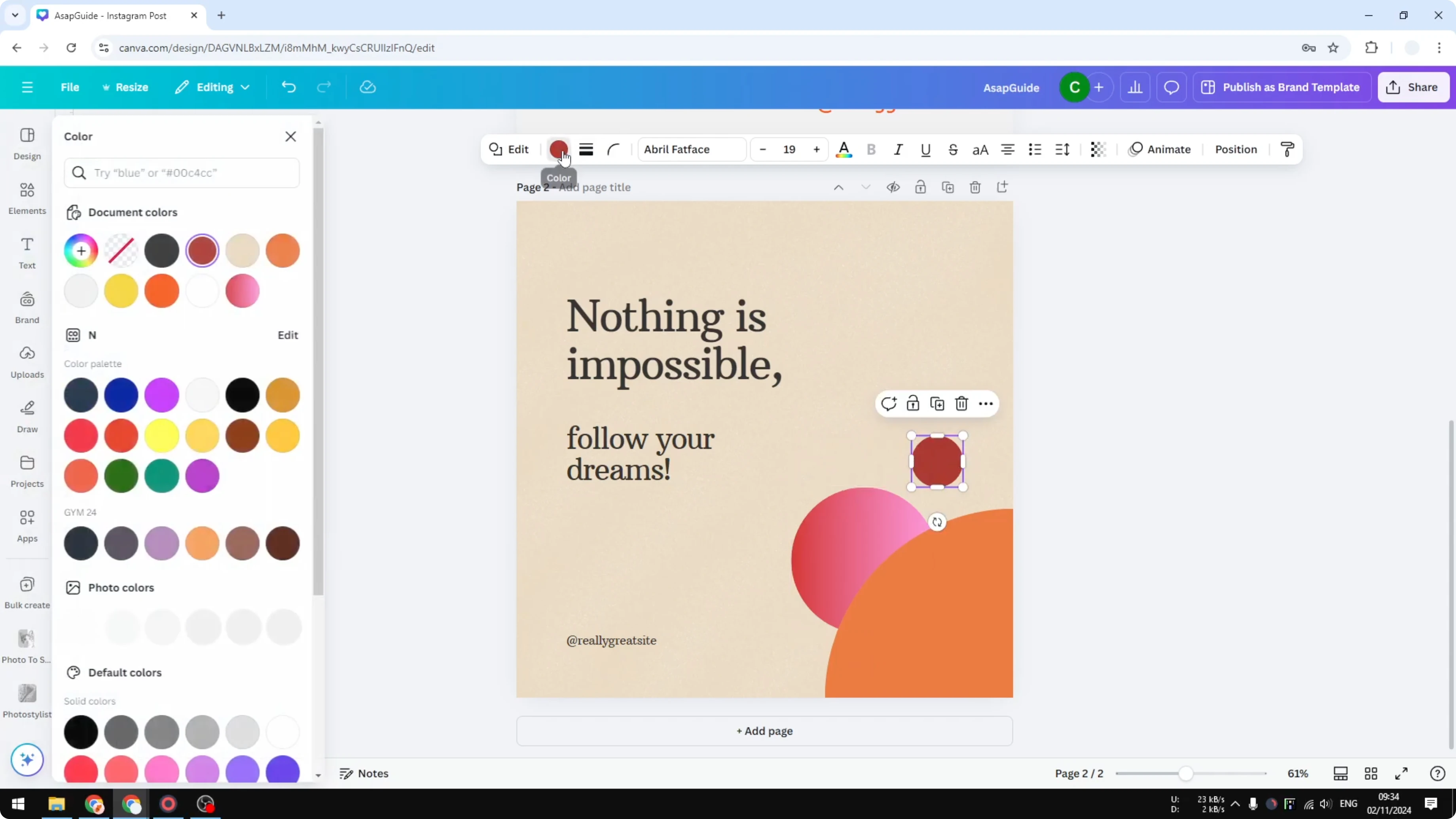Collapse Page 2 using the up chevron
This screenshot has height=819, width=1456.
tap(838, 187)
